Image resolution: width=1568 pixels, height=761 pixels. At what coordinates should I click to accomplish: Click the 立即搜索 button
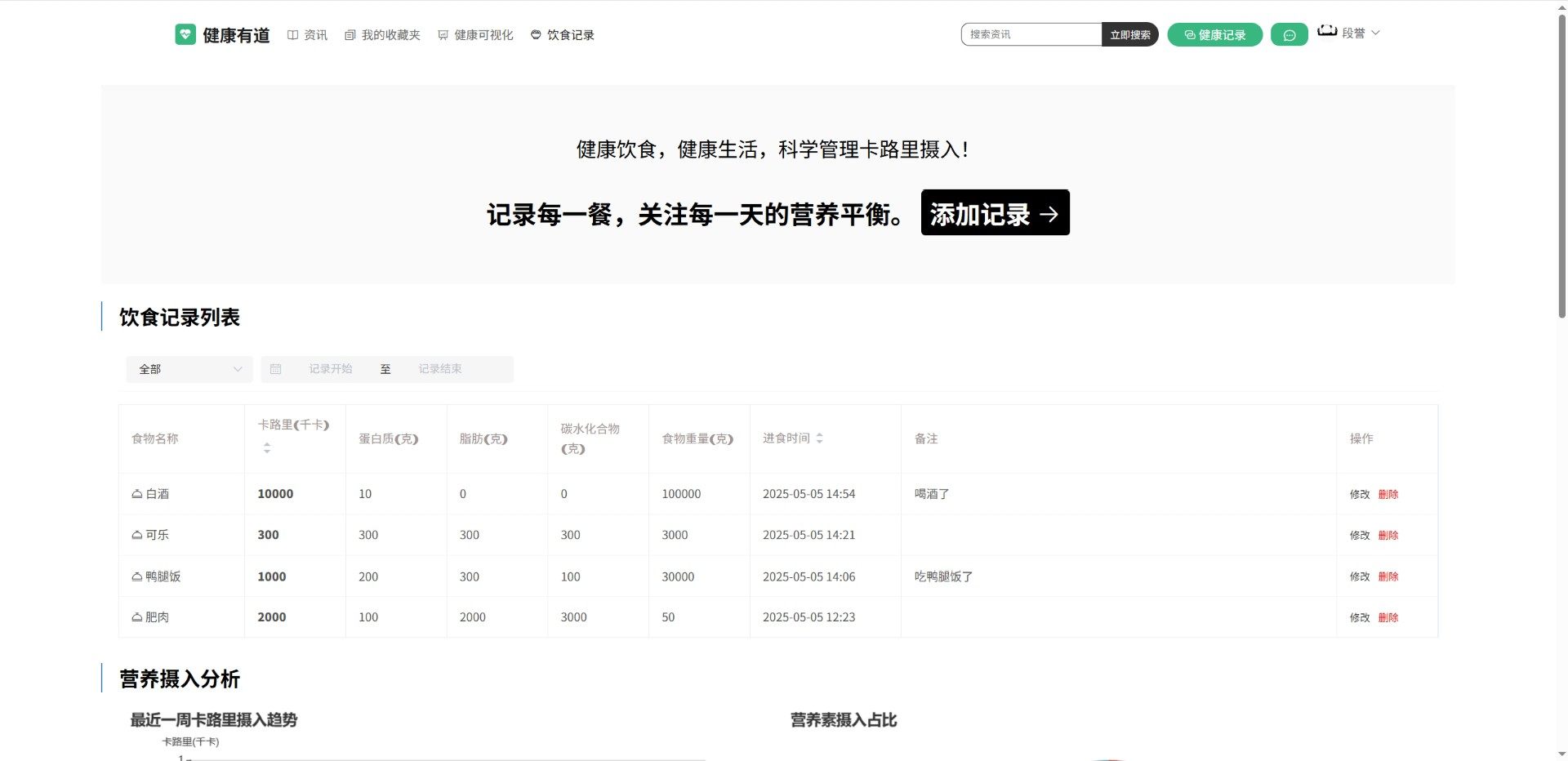point(1129,34)
